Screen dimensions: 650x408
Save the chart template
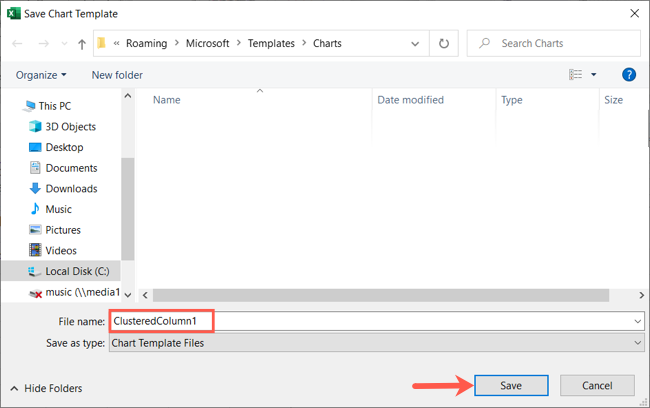coord(511,386)
